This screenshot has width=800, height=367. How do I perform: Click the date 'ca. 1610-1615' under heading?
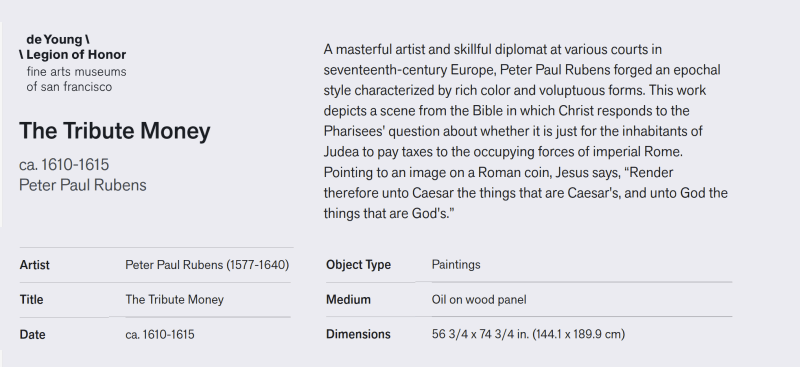coord(64,164)
